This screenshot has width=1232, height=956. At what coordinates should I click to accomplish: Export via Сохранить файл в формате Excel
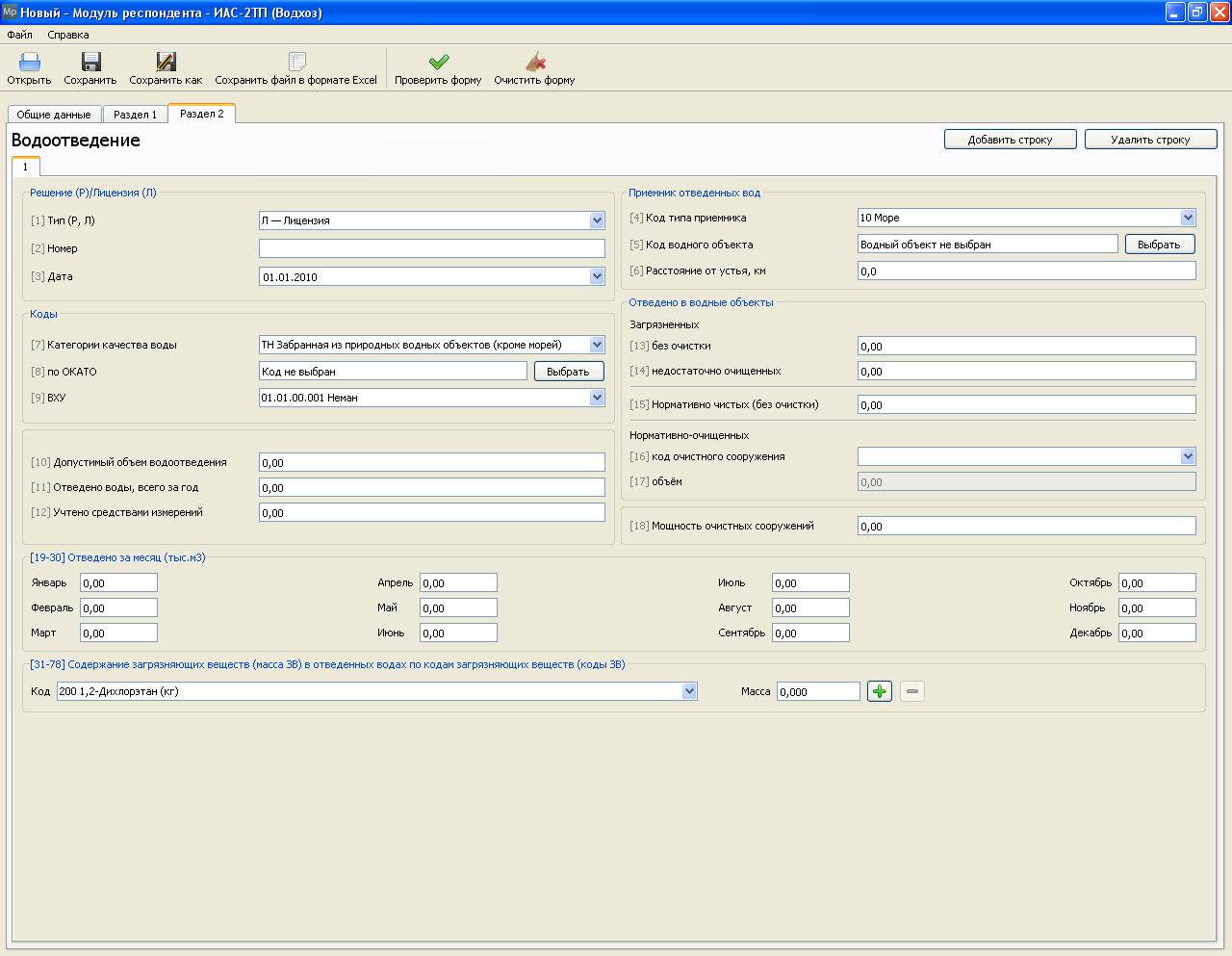click(297, 62)
